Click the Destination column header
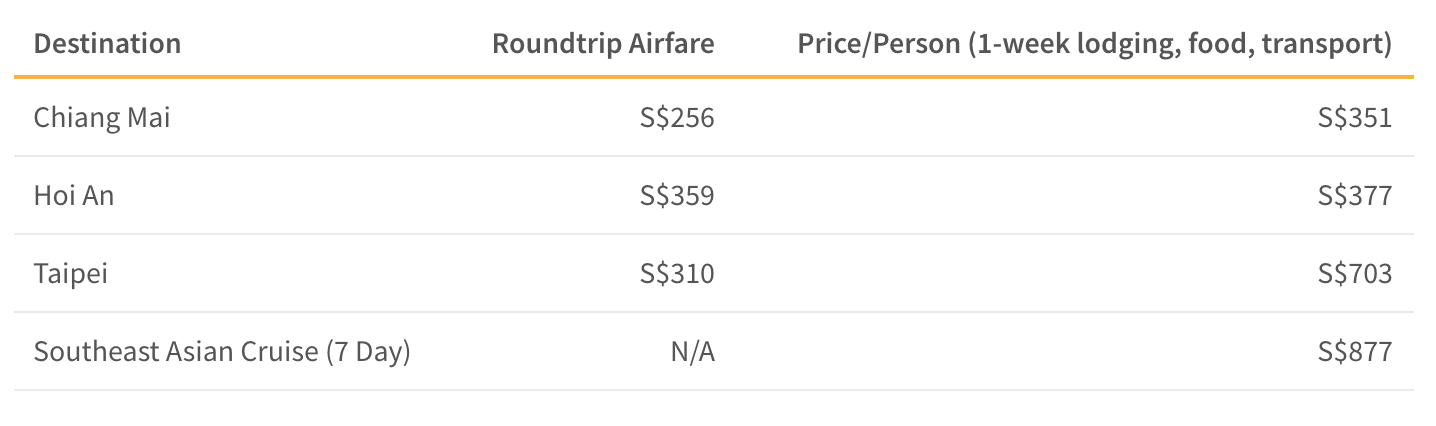1436x426 pixels. click(x=107, y=43)
